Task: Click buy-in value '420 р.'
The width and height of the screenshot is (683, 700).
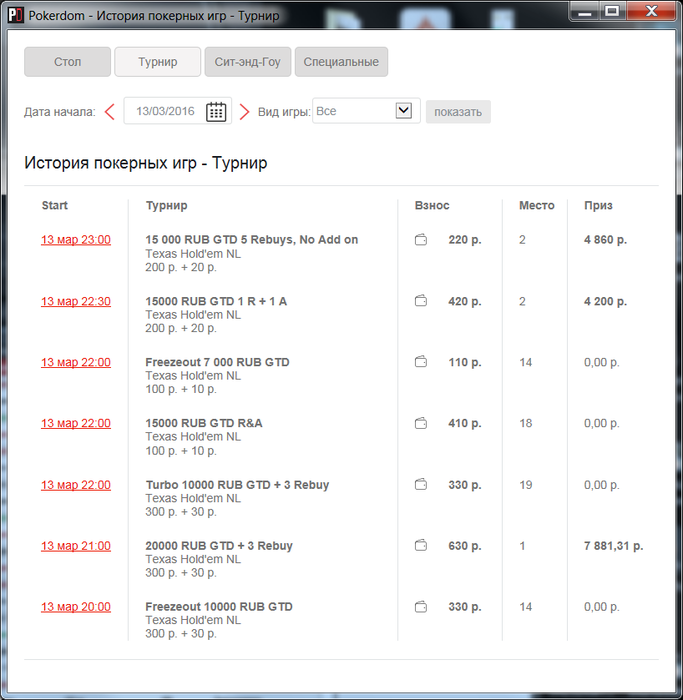Action: pyautogui.click(x=465, y=301)
